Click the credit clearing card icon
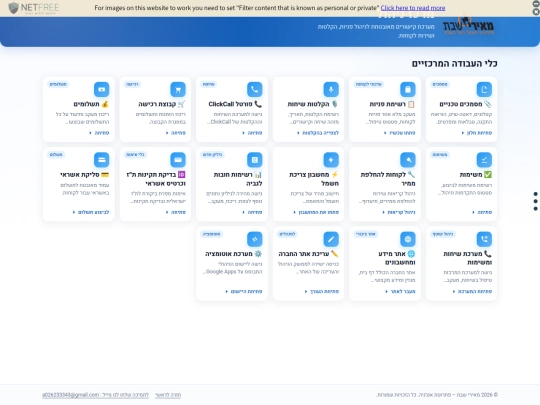The height and width of the screenshot is (405, 540). point(102,160)
